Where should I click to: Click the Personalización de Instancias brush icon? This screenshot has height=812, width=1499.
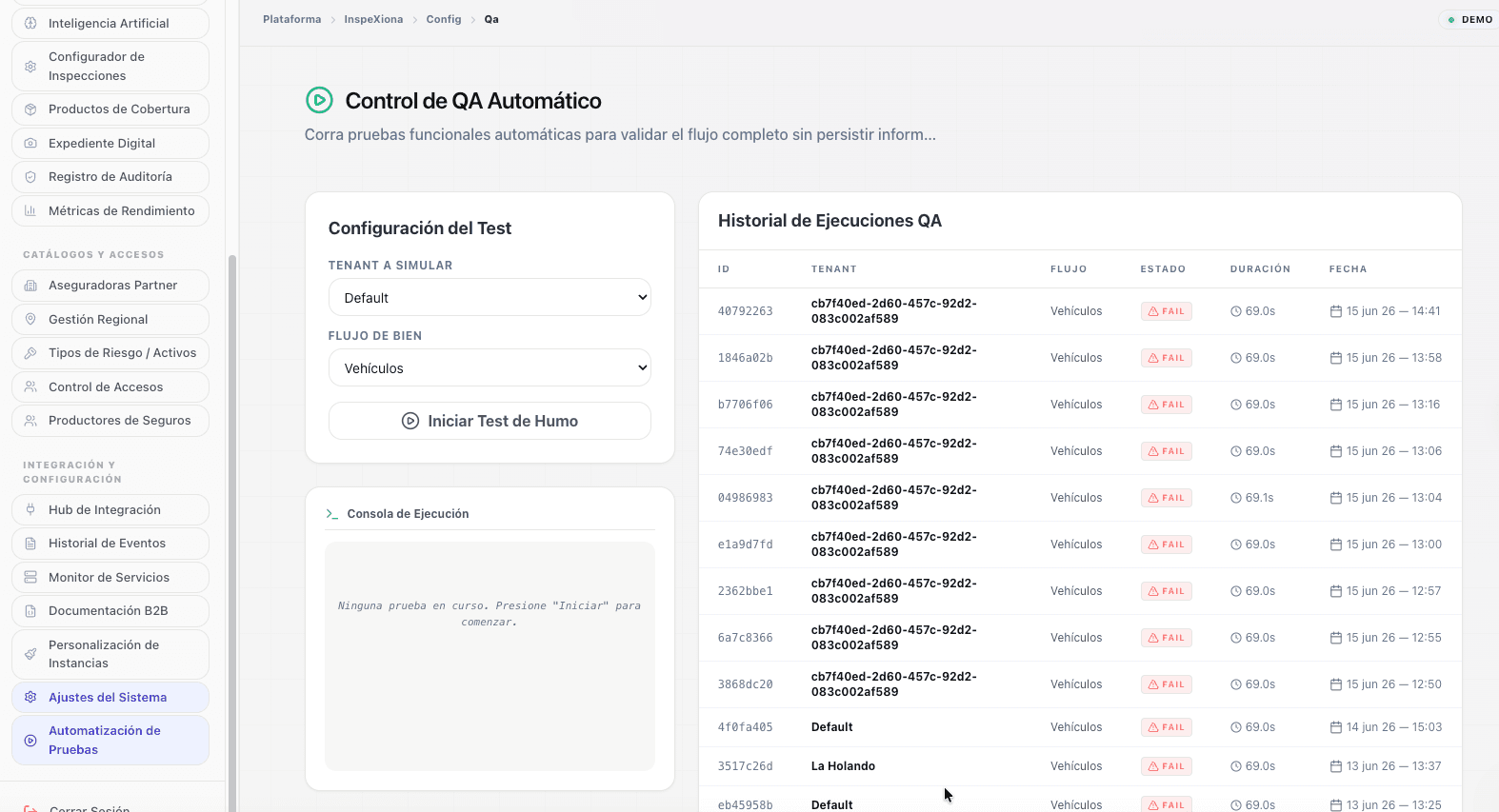click(30, 654)
